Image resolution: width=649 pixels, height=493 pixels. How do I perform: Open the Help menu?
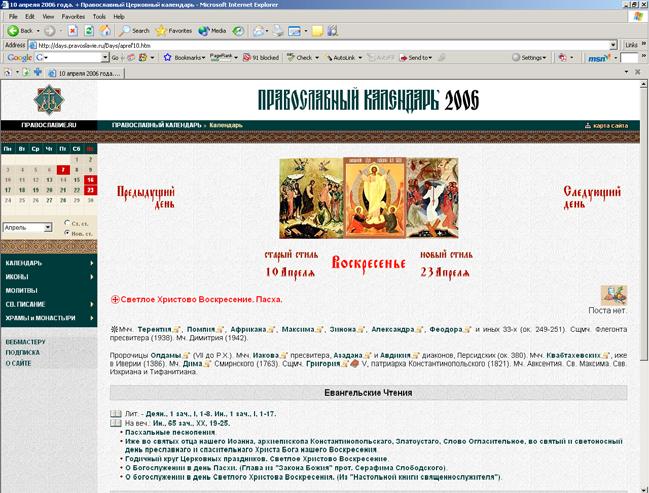(119, 17)
